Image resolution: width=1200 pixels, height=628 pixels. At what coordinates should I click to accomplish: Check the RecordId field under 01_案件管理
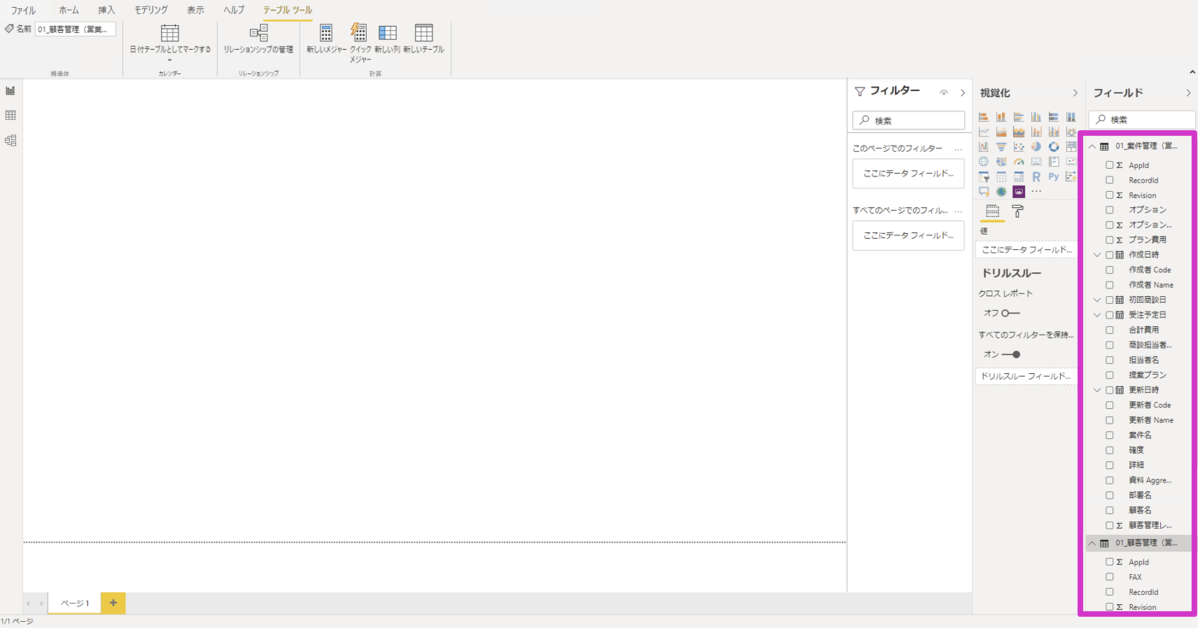1109,180
